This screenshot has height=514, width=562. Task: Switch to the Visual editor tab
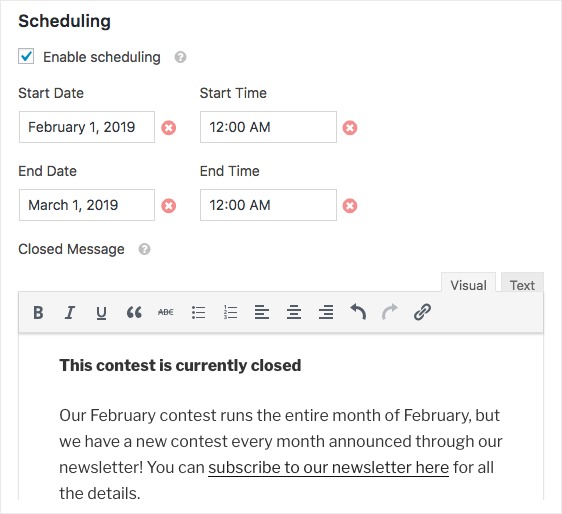point(468,285)
